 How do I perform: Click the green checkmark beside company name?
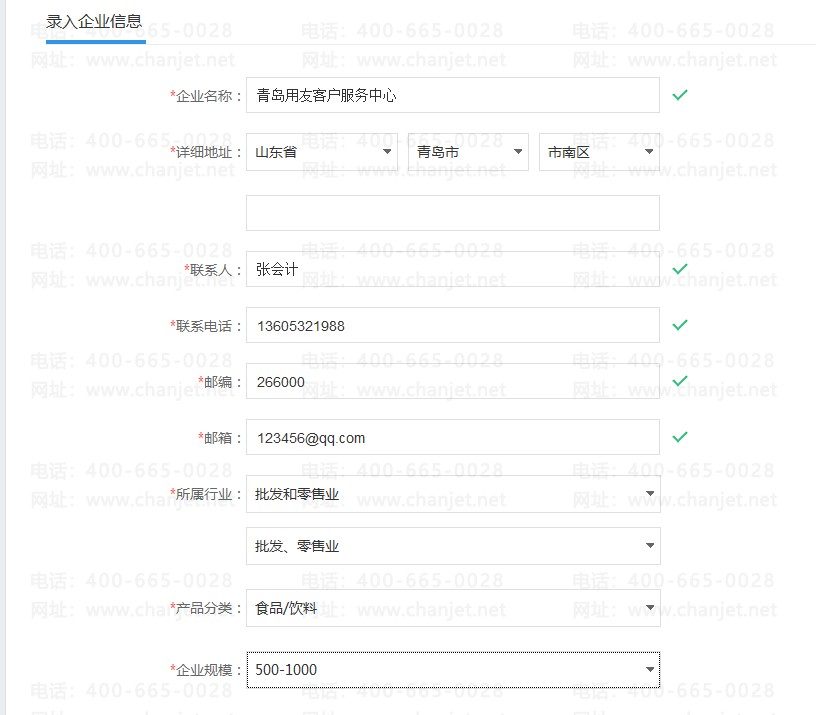[x=680, y=95]
